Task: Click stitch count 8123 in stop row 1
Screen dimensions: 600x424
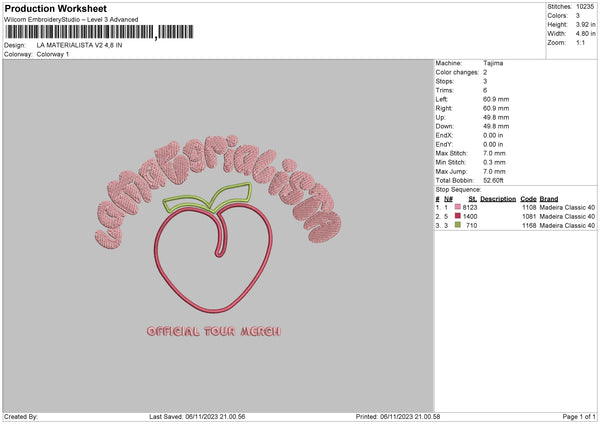Action: 470,207
